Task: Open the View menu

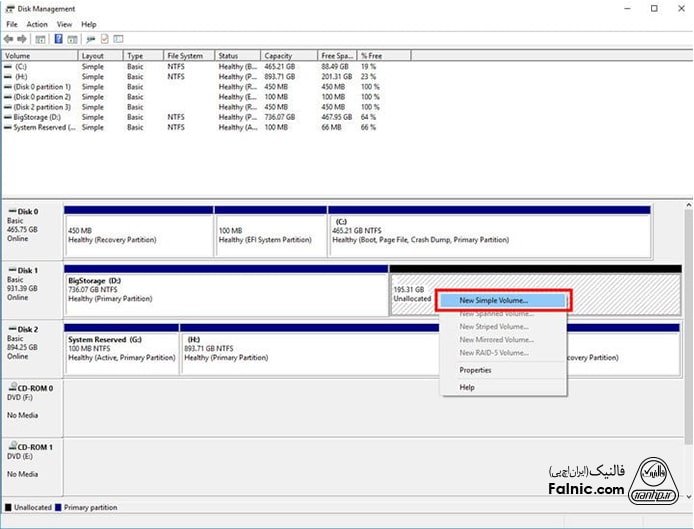Action: coord(64,24)
